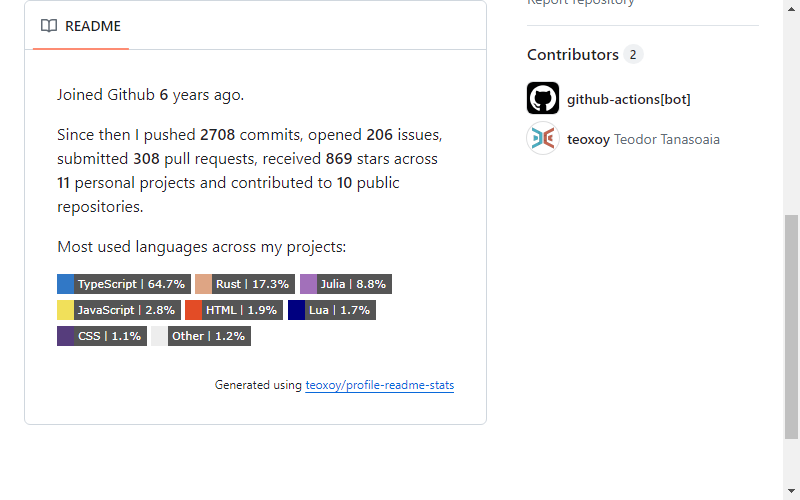Screen dimensions: 800x500
Task: Click the README book icon
Action: click(x=49, y=26)
